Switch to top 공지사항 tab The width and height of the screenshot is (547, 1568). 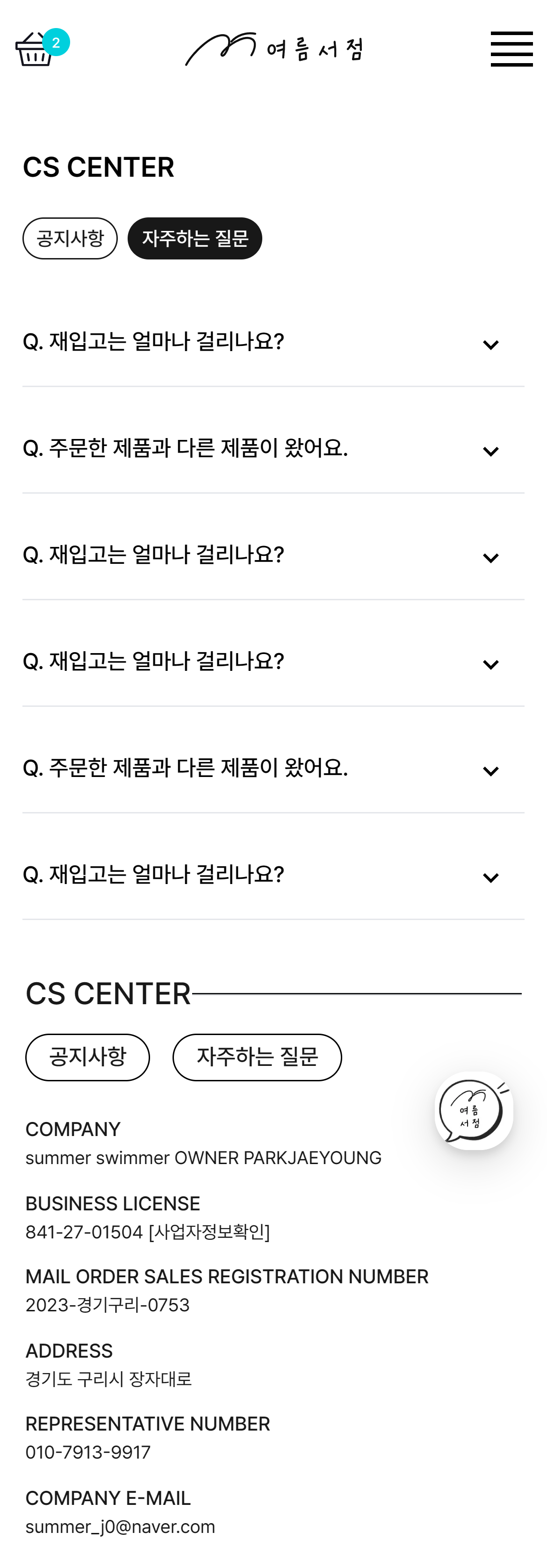click(70, 238)
